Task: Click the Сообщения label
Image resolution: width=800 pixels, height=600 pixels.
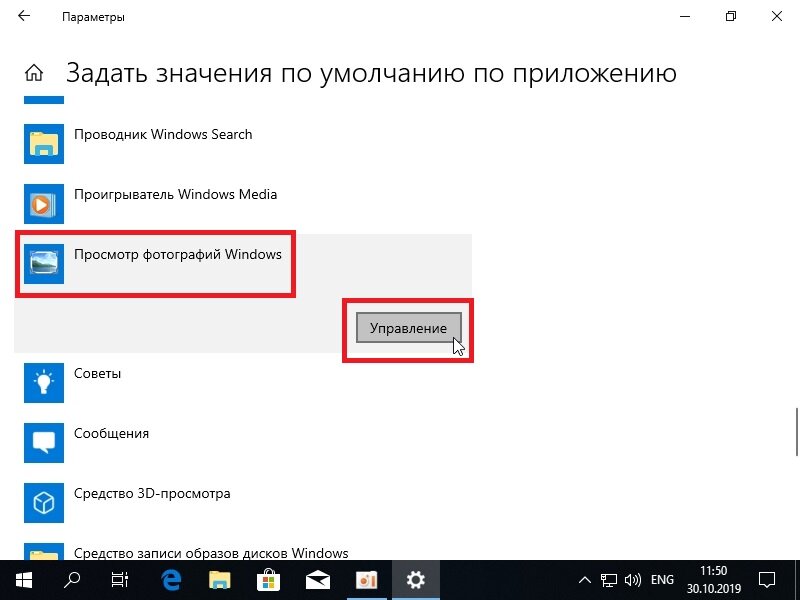Action: point(111,434)
